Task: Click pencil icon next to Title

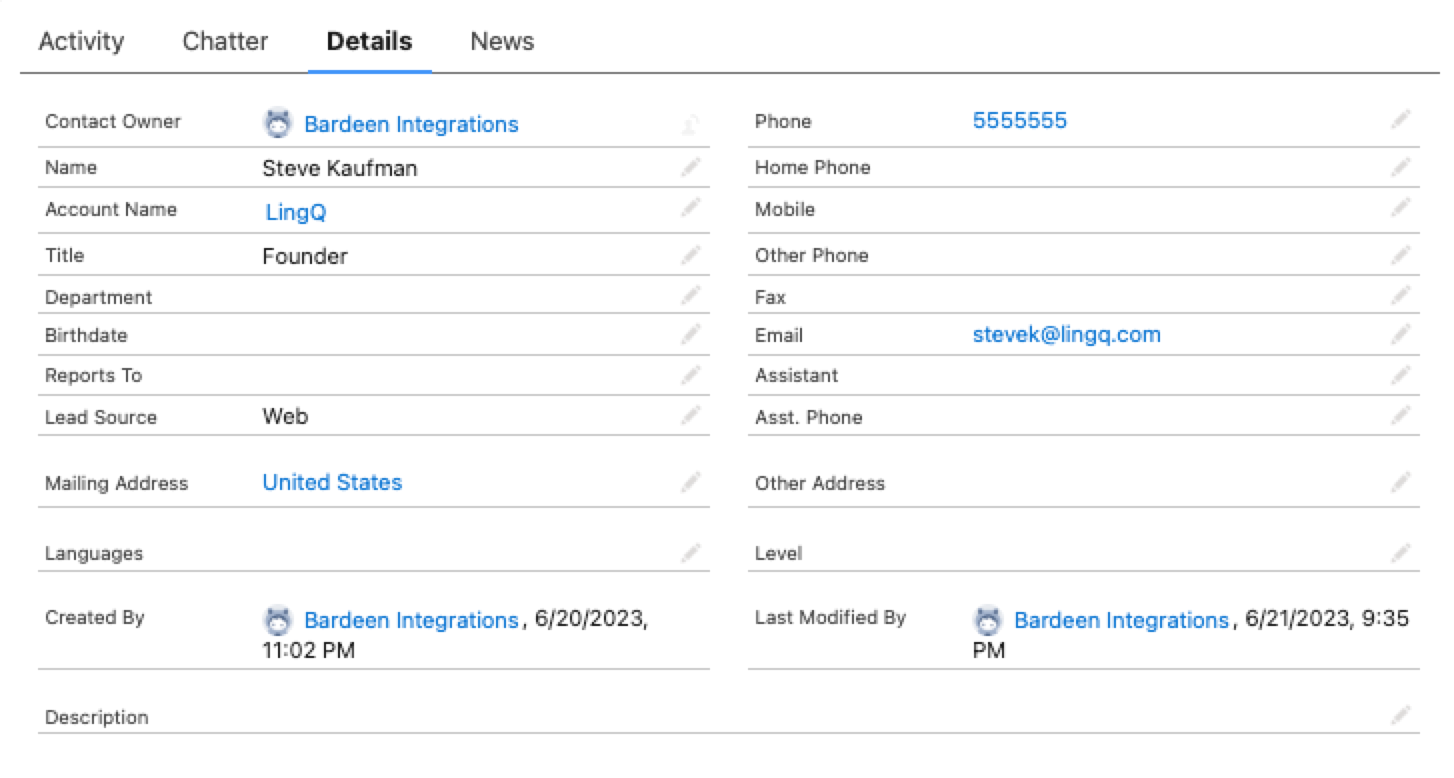Action: [691, 255]
